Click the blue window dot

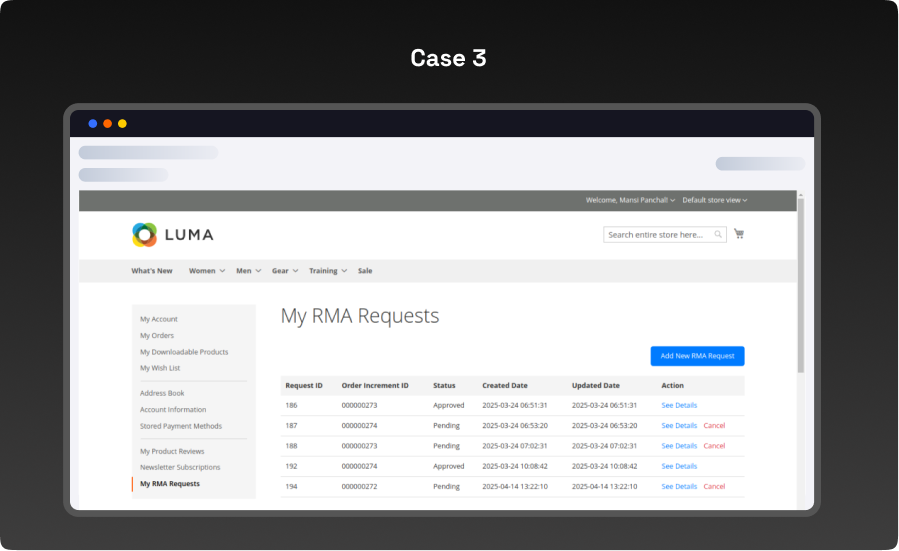click(93, 124)
